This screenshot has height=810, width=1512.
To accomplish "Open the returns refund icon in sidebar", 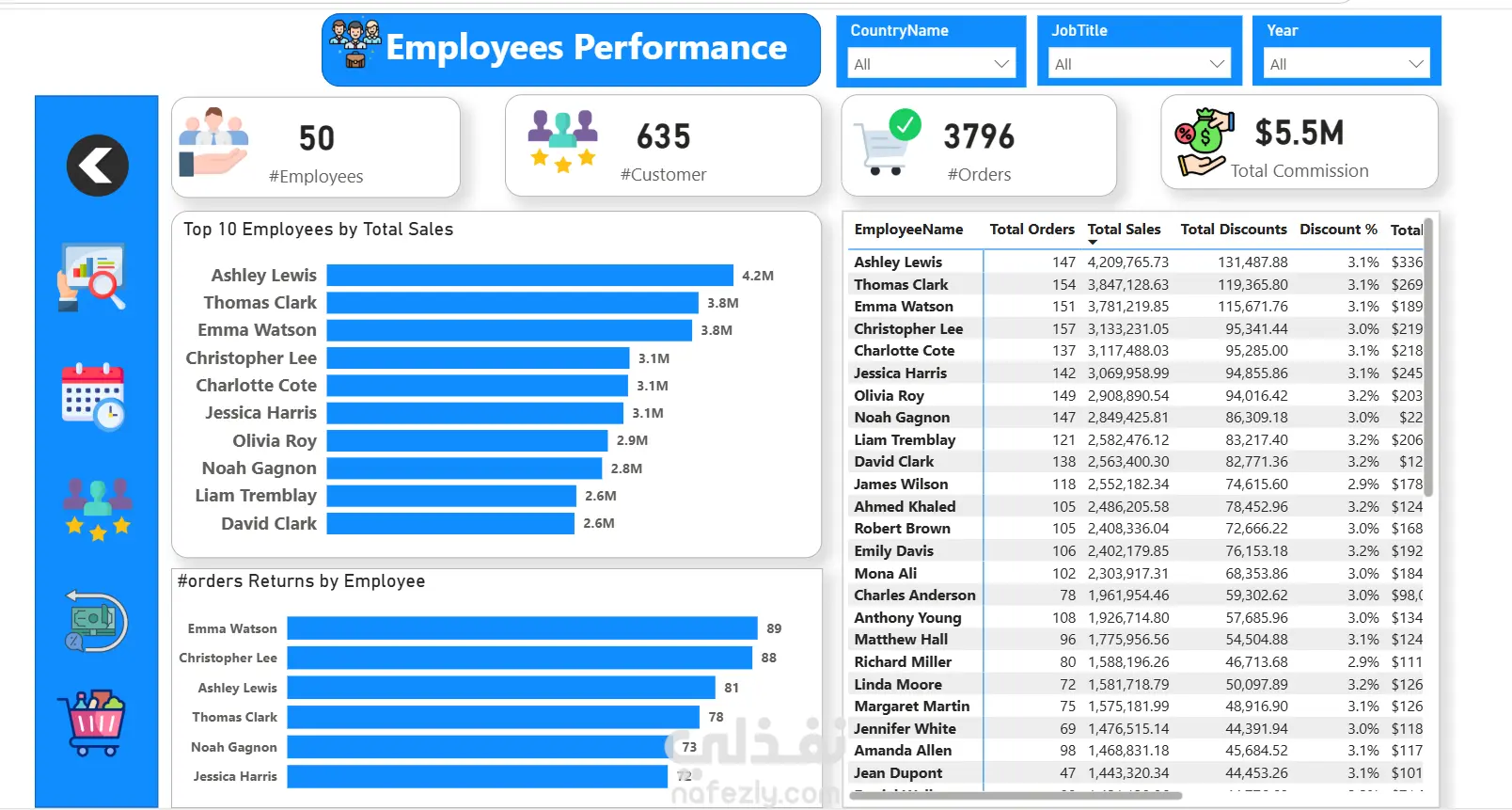I will click(x=96, y=621).
